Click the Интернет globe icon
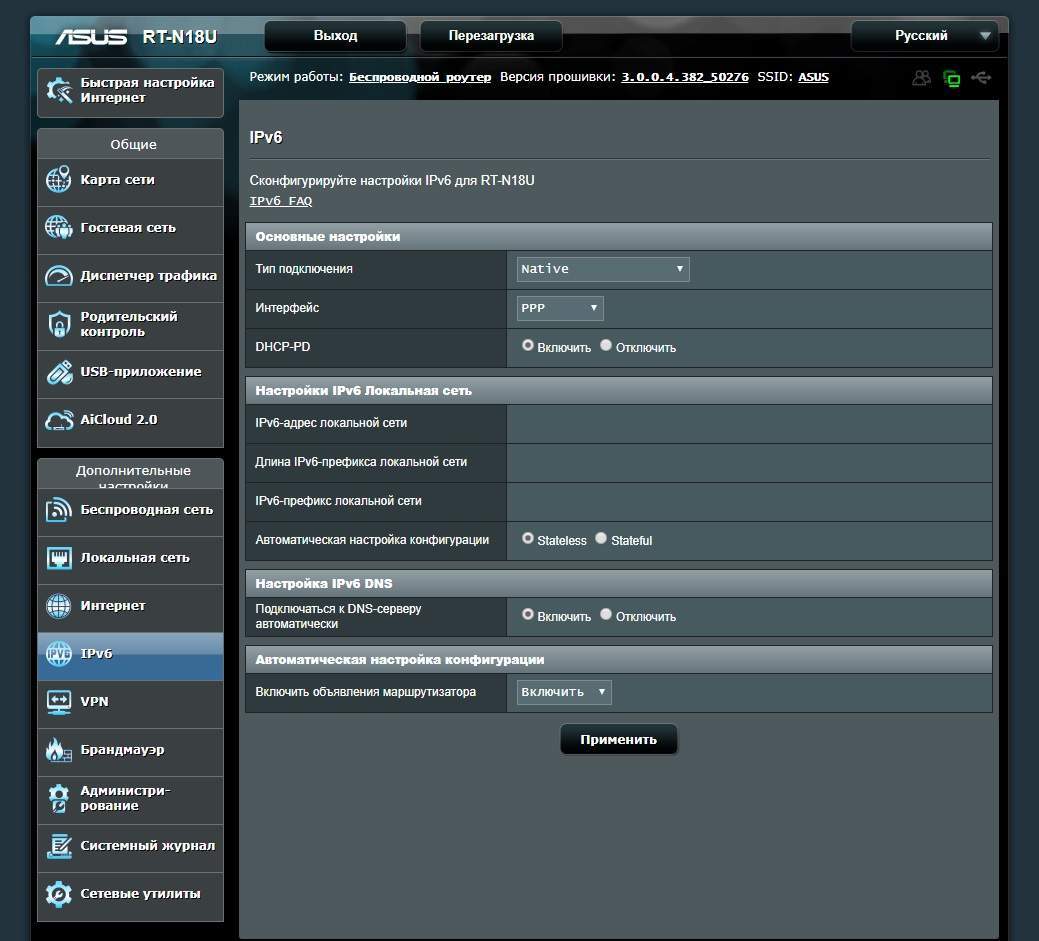The image size is (1039, 941). 58,606
